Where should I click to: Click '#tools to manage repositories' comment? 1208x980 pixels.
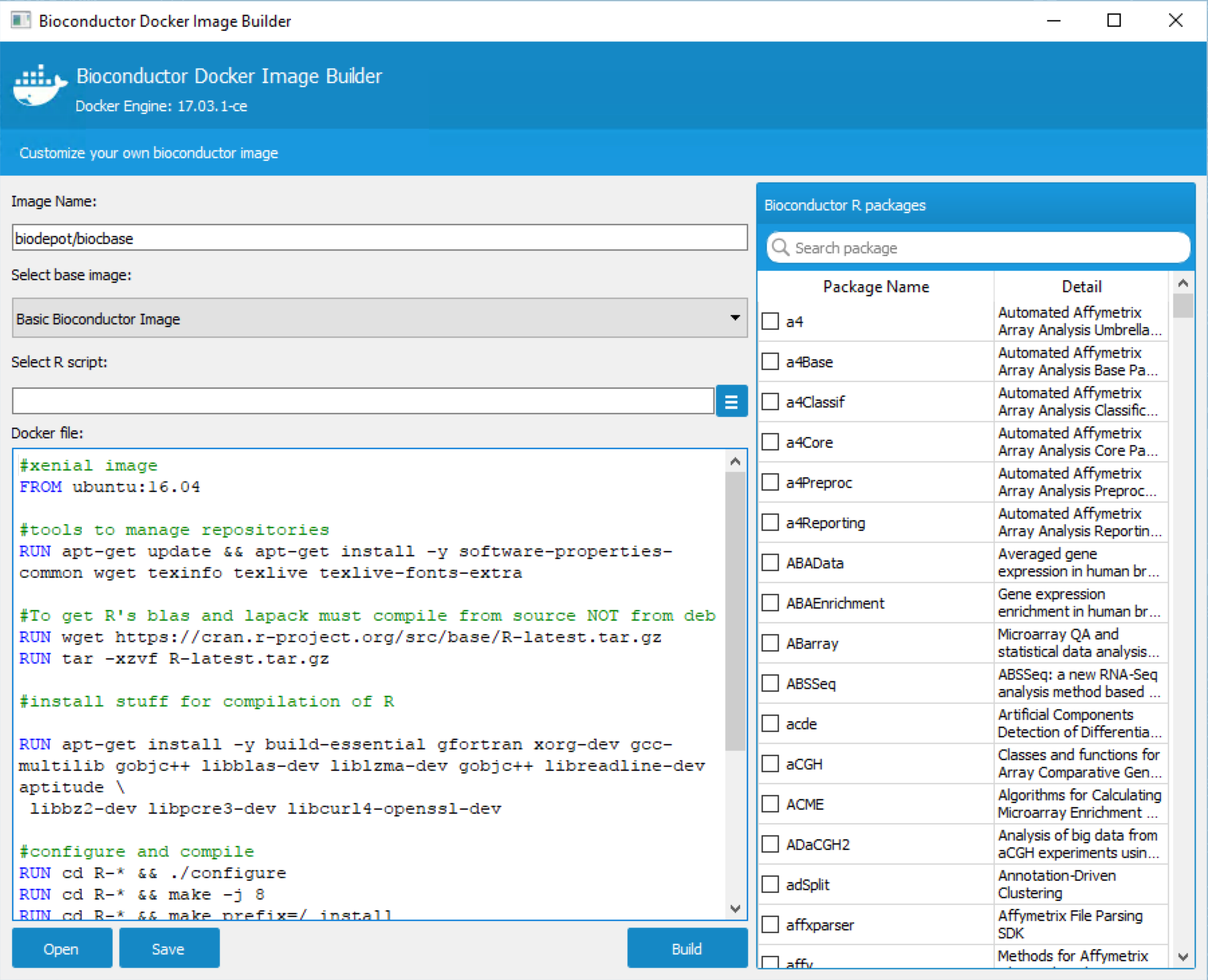(x=174, y=530)
